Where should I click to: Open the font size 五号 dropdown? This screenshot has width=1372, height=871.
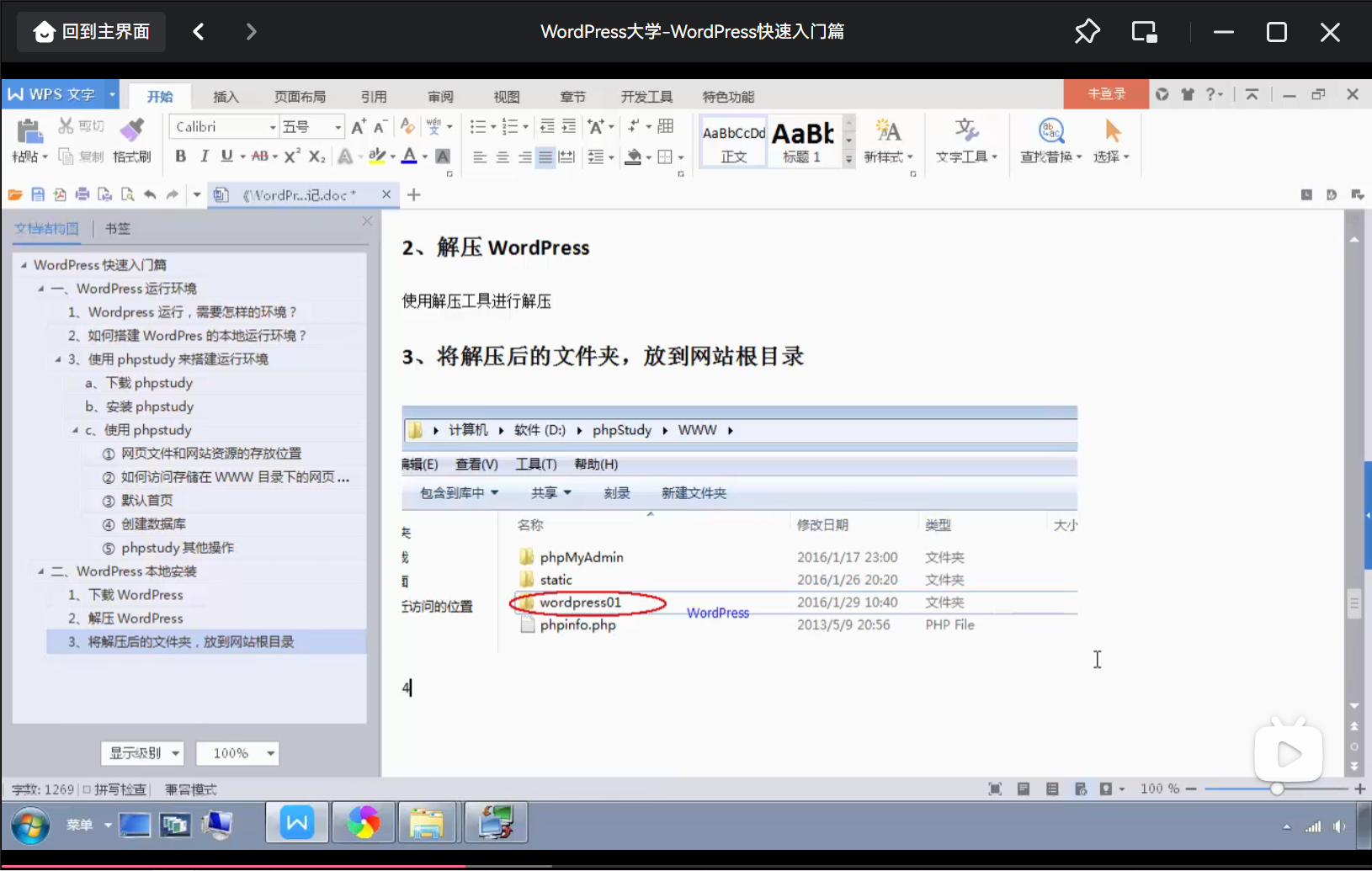pos(338,127)
